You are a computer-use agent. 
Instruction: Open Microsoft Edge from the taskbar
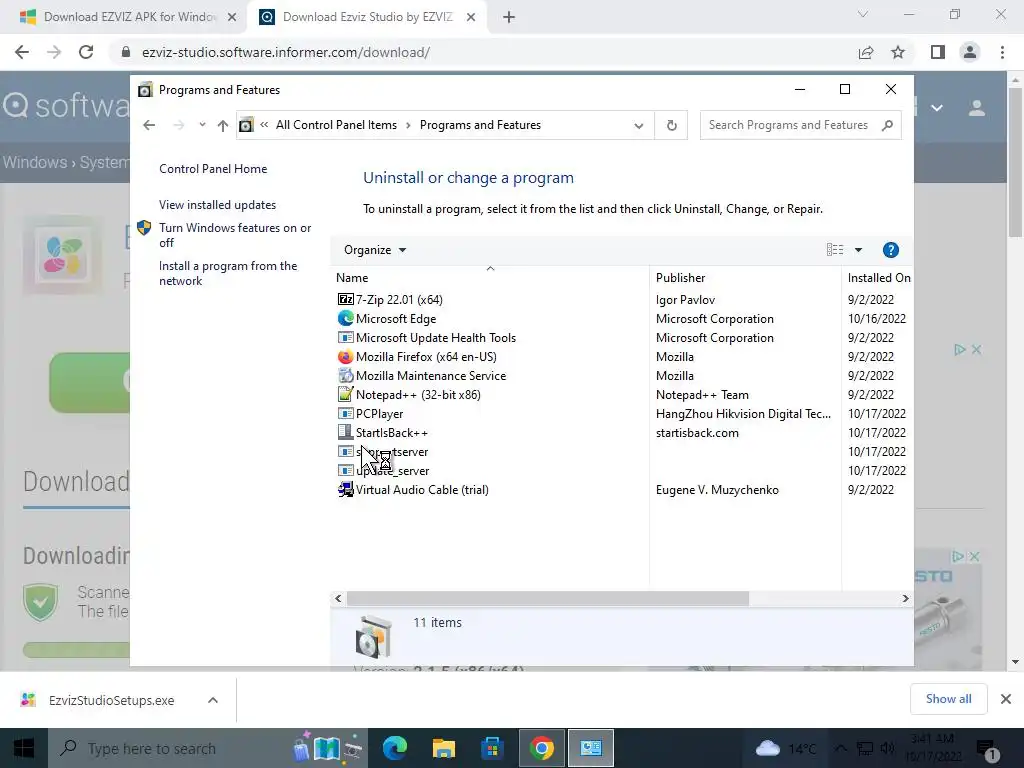tap(394, 748)
